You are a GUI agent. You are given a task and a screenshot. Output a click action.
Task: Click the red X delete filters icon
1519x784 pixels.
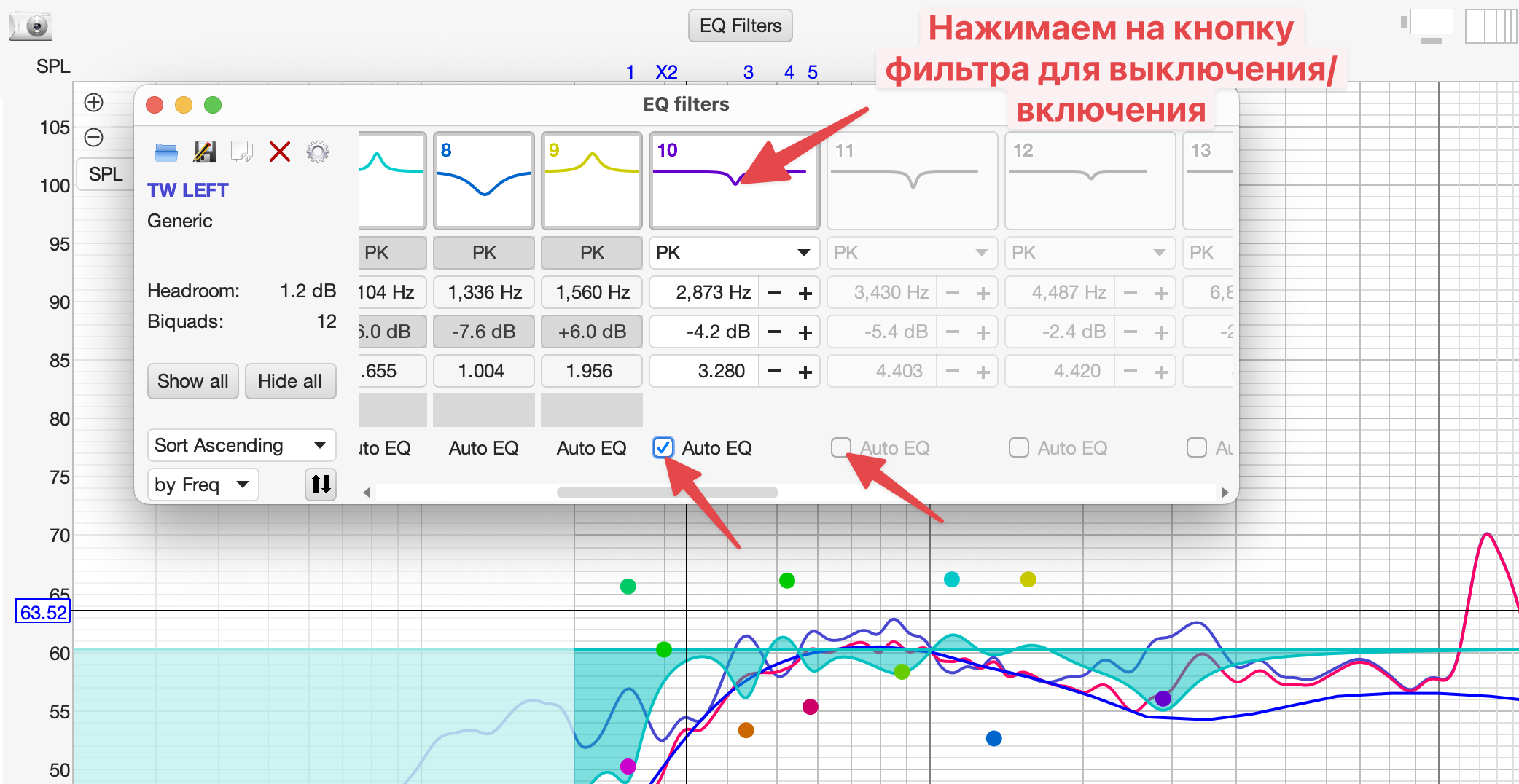pos(279,152)
